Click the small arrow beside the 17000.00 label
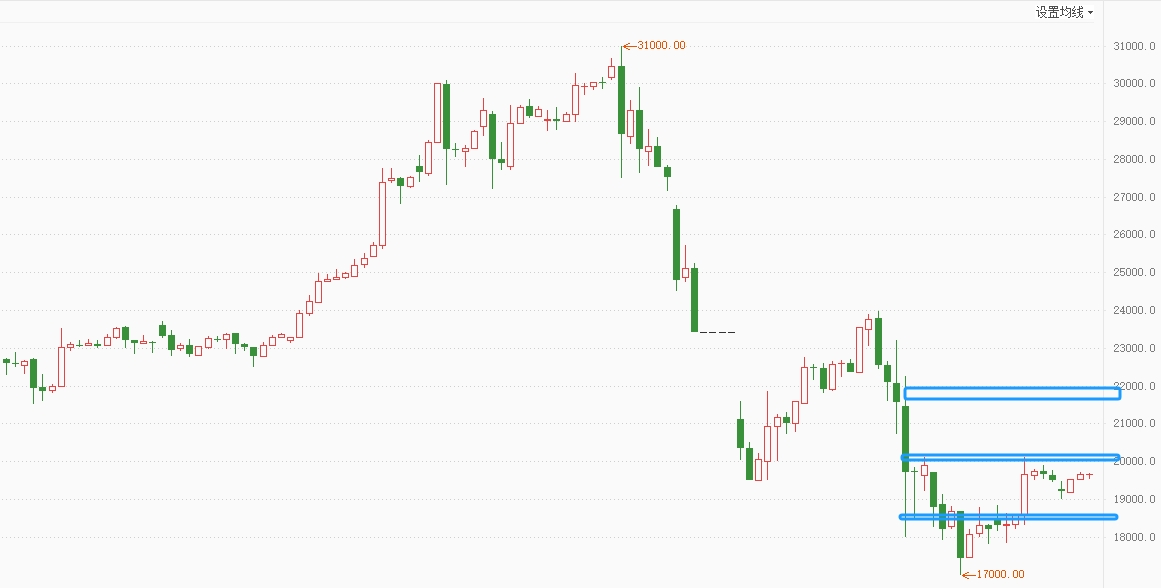This screenshot has width=1161, height=588. pos(967,574)
